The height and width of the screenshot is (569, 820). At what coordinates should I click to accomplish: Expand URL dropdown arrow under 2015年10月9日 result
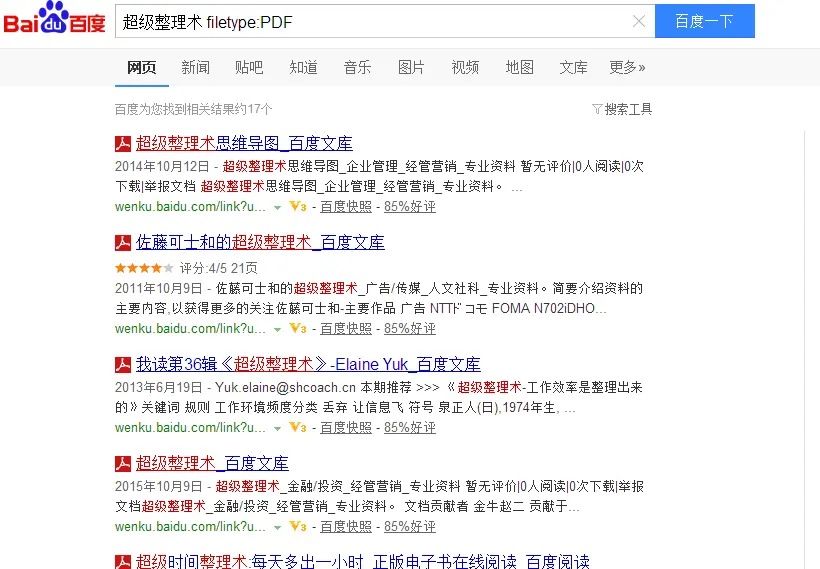(x=277, y=527)
